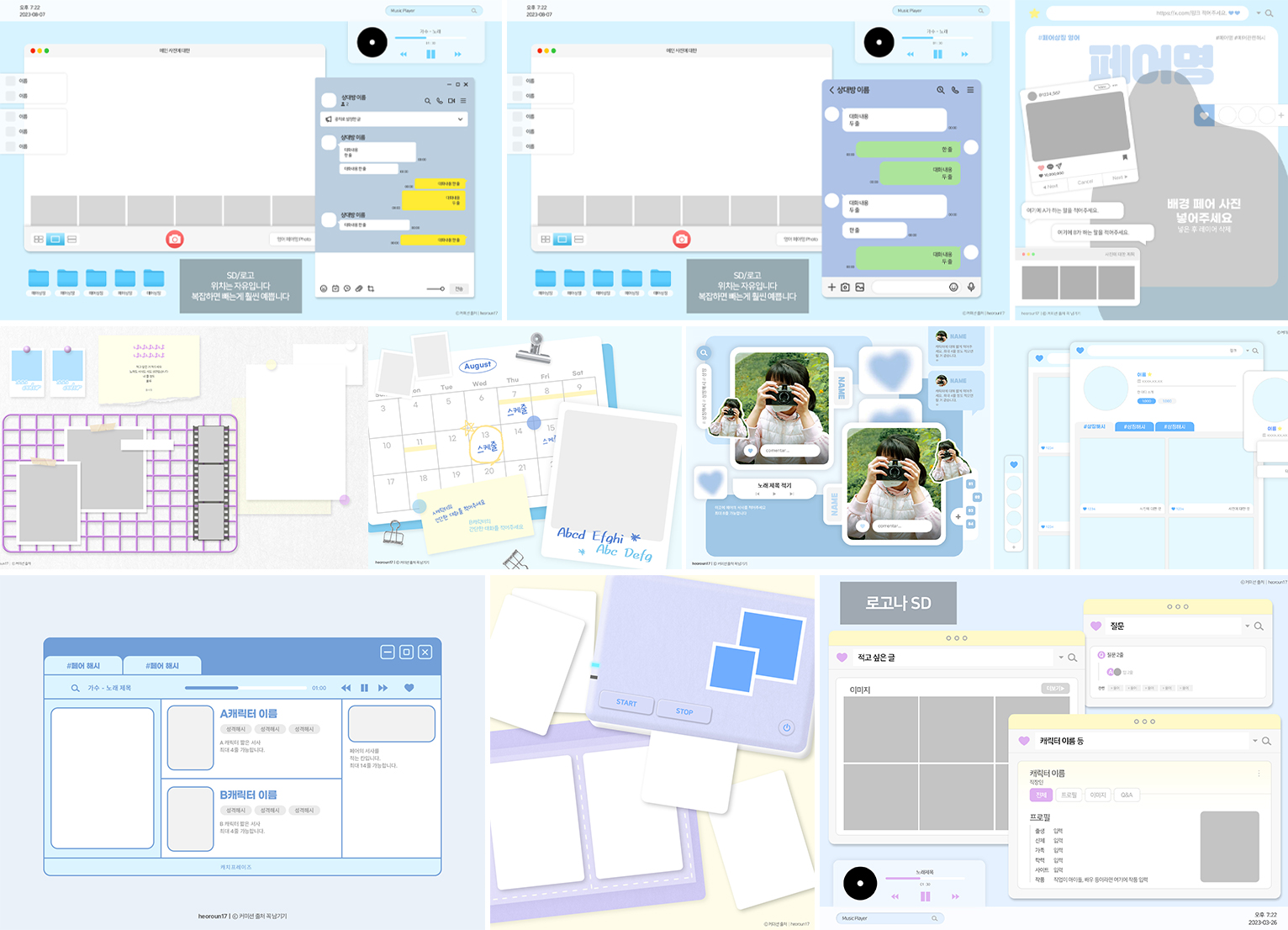Click 더보기 button in 이미지 section
Screen dimensions: 1288x930
[1055, 689]
